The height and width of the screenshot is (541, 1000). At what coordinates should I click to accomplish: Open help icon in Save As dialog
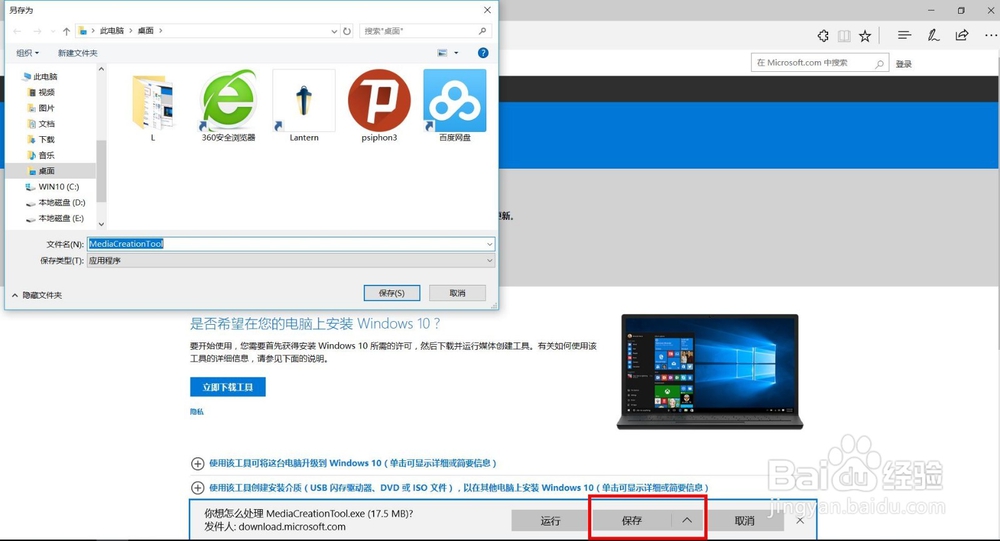(x=483, y=53)
